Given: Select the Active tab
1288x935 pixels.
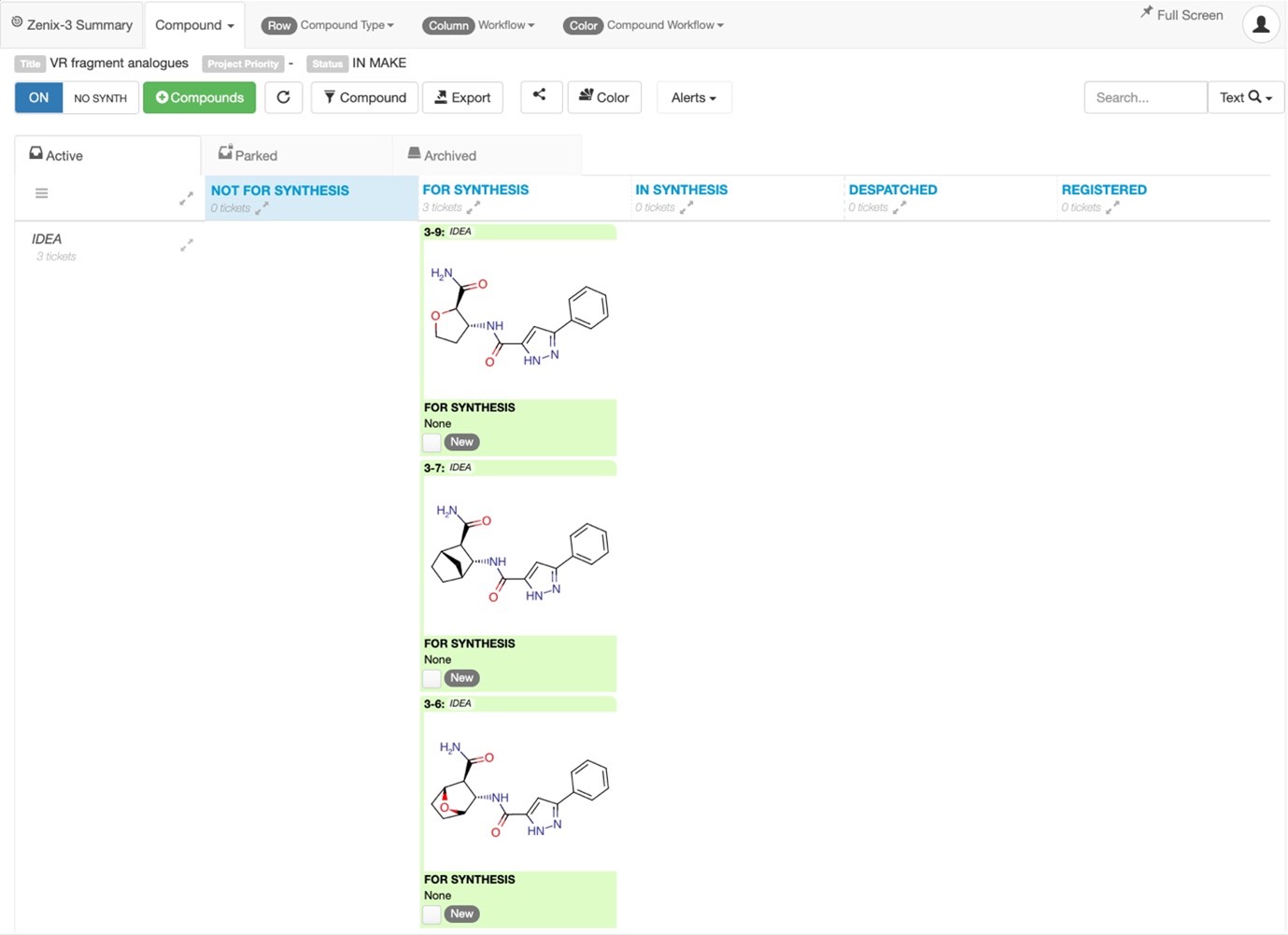Looking at the screenshot, I should click(x=107, y=155).
